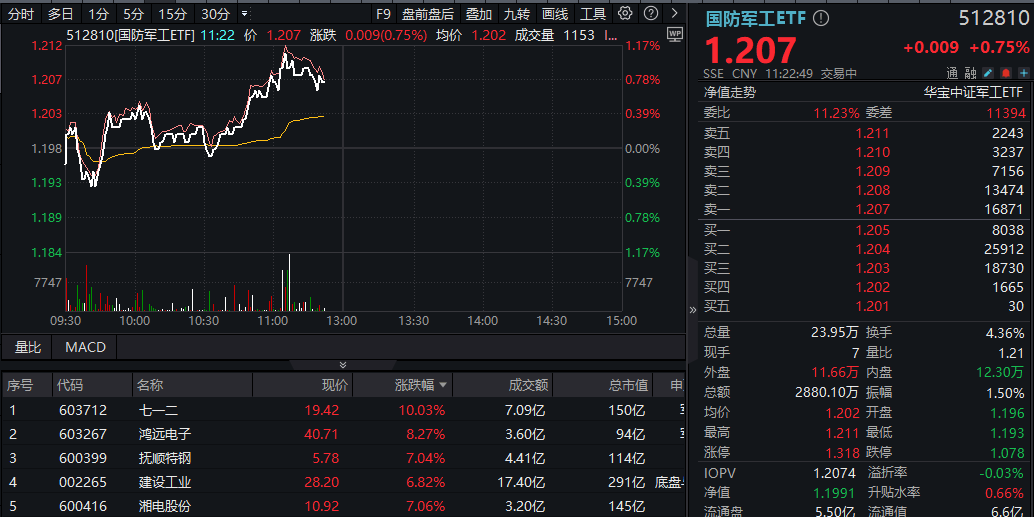Click the WP icon beside the chart
Image resolution: width=1034 pixels, height=517 pixels.
[674, 34]
